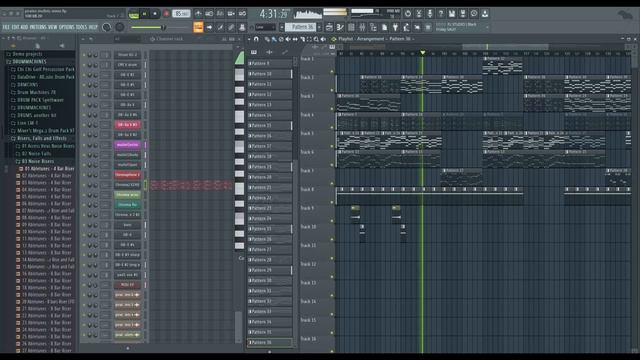Toggle the loop recording icon

242,14
